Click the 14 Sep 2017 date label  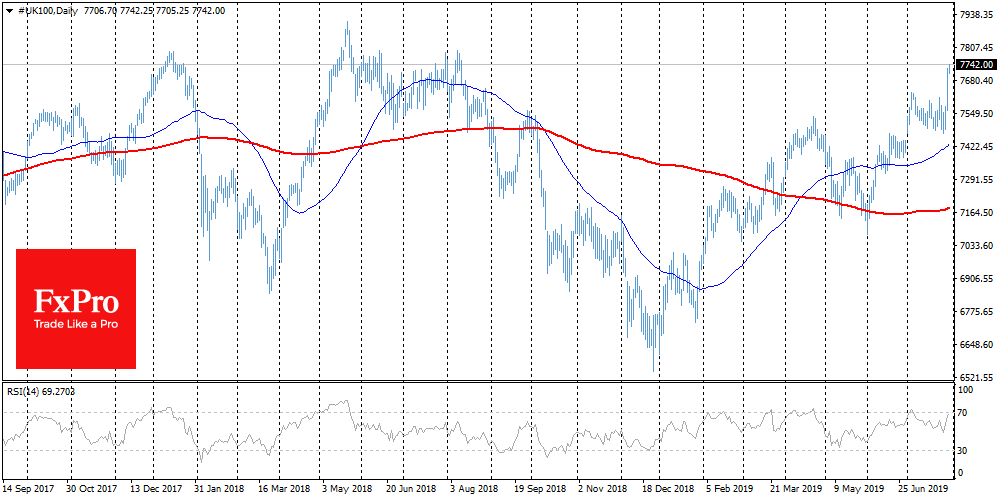[x=27, y=491]
